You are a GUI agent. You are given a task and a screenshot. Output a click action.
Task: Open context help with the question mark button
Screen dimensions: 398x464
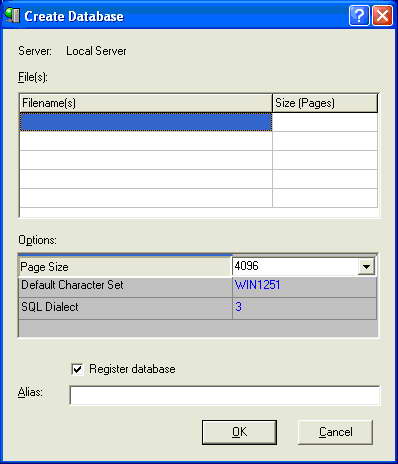[x=359, y=15]
